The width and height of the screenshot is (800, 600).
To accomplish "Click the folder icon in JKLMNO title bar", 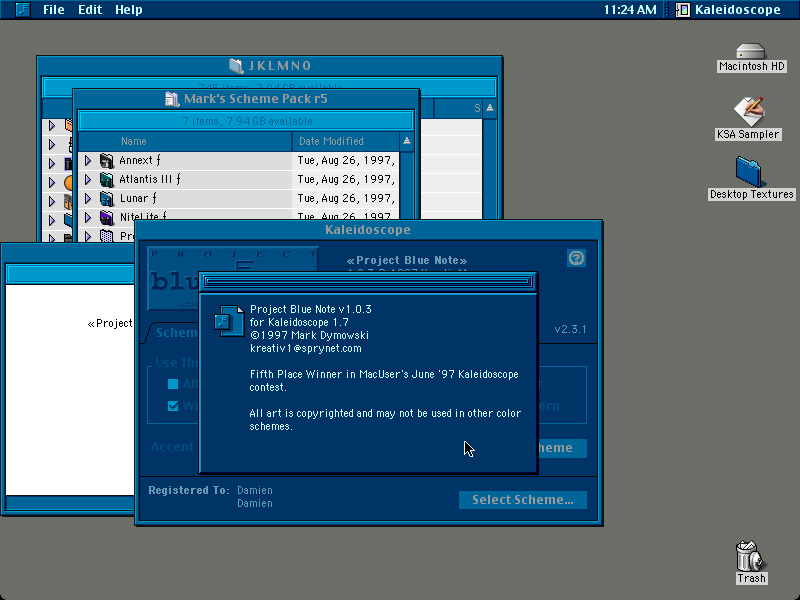I will 236,65.
